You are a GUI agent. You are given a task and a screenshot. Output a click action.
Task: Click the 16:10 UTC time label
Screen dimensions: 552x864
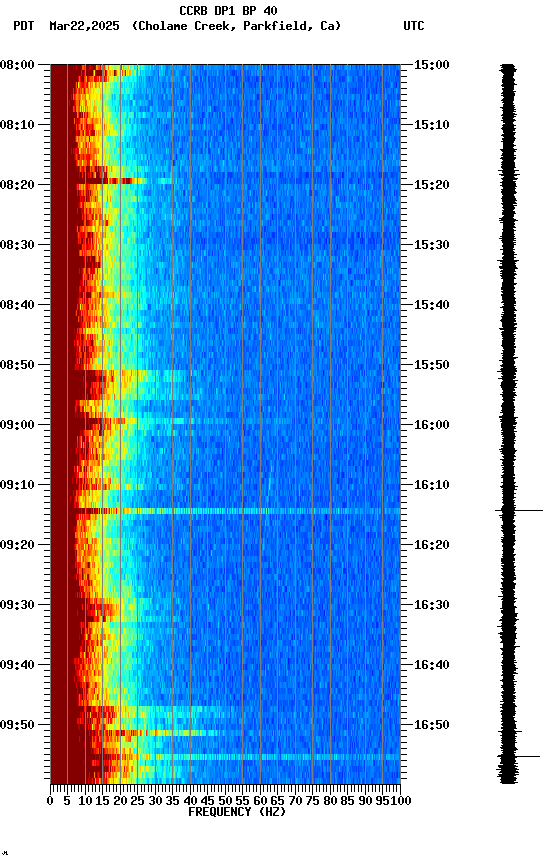[432, 485]
